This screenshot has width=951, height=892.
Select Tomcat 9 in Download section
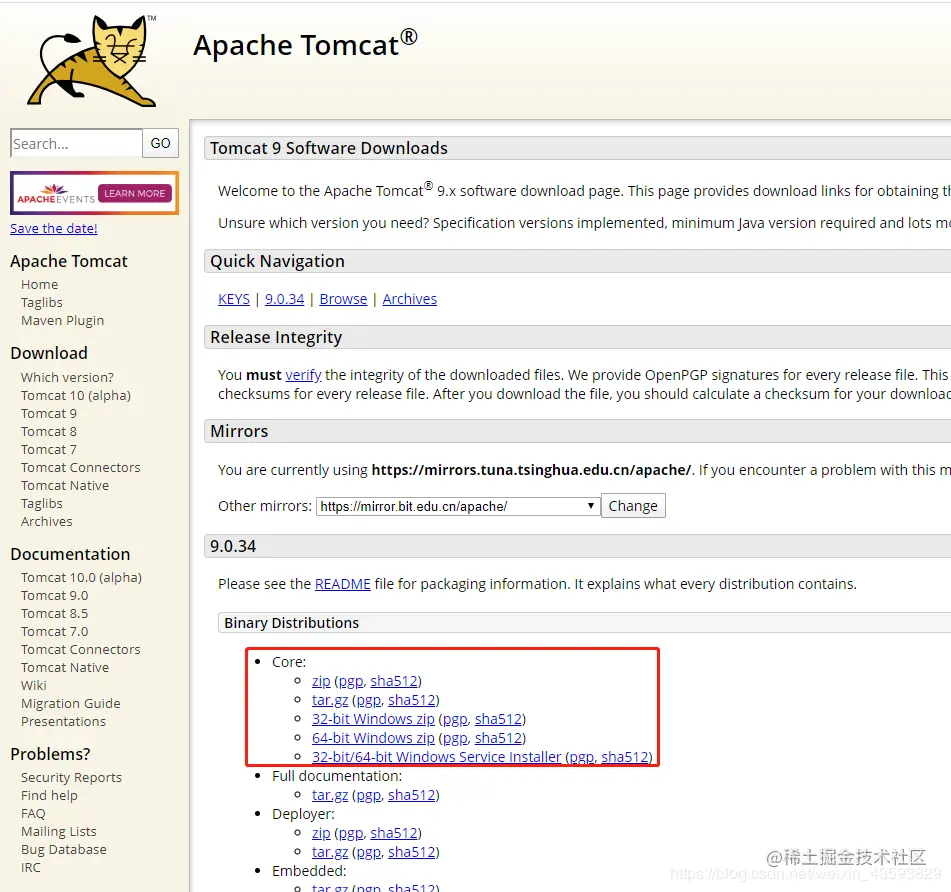tap(49, 414)
